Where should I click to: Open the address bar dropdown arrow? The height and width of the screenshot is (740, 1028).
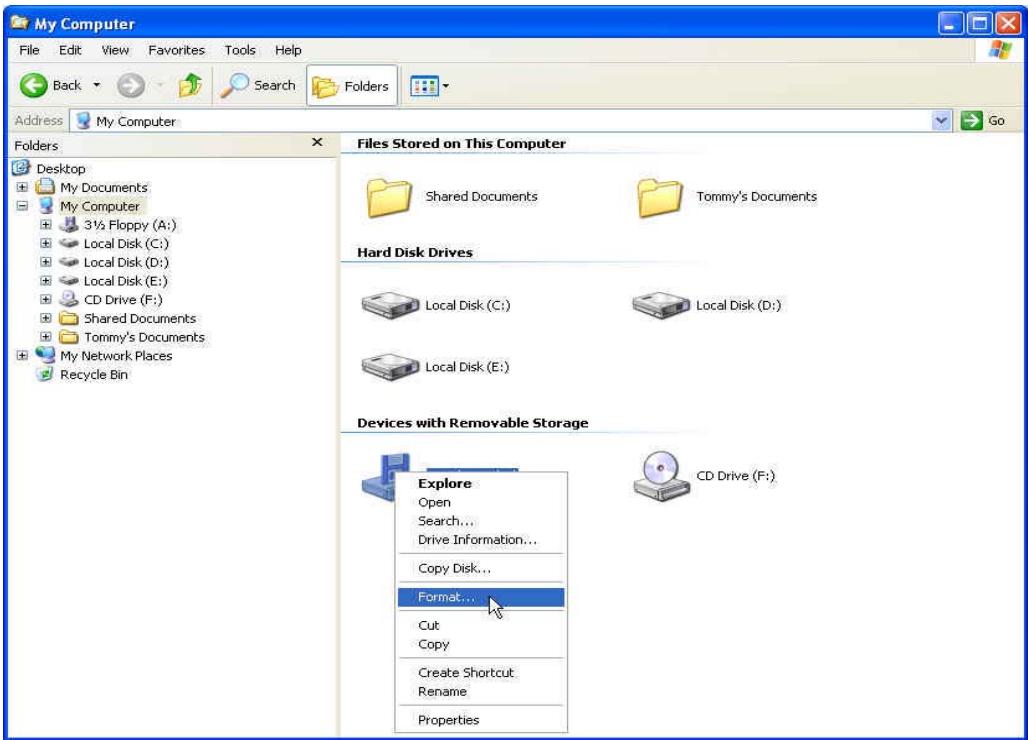[x=941, y=121]
